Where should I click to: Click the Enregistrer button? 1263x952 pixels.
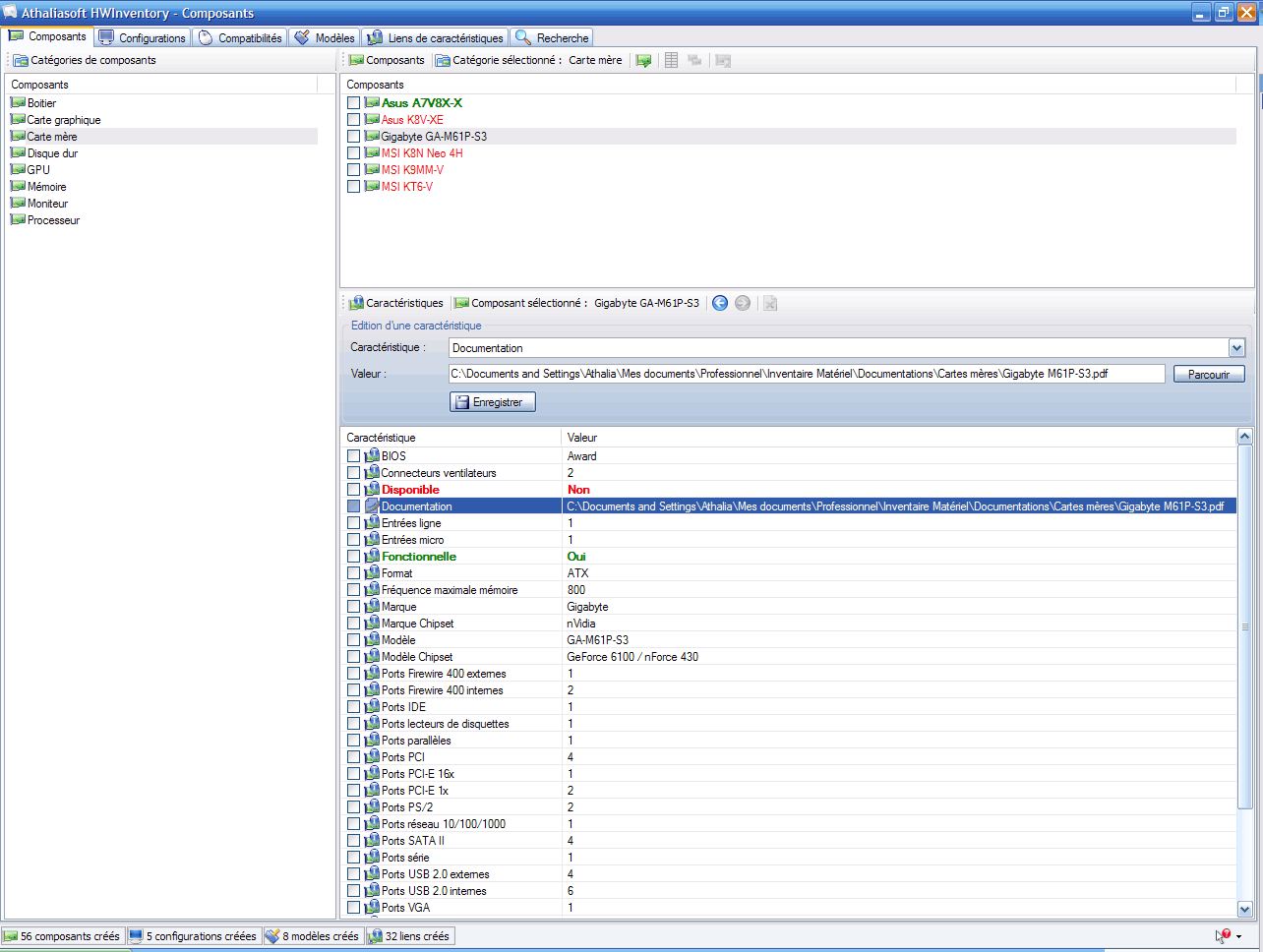pos(493,402)
